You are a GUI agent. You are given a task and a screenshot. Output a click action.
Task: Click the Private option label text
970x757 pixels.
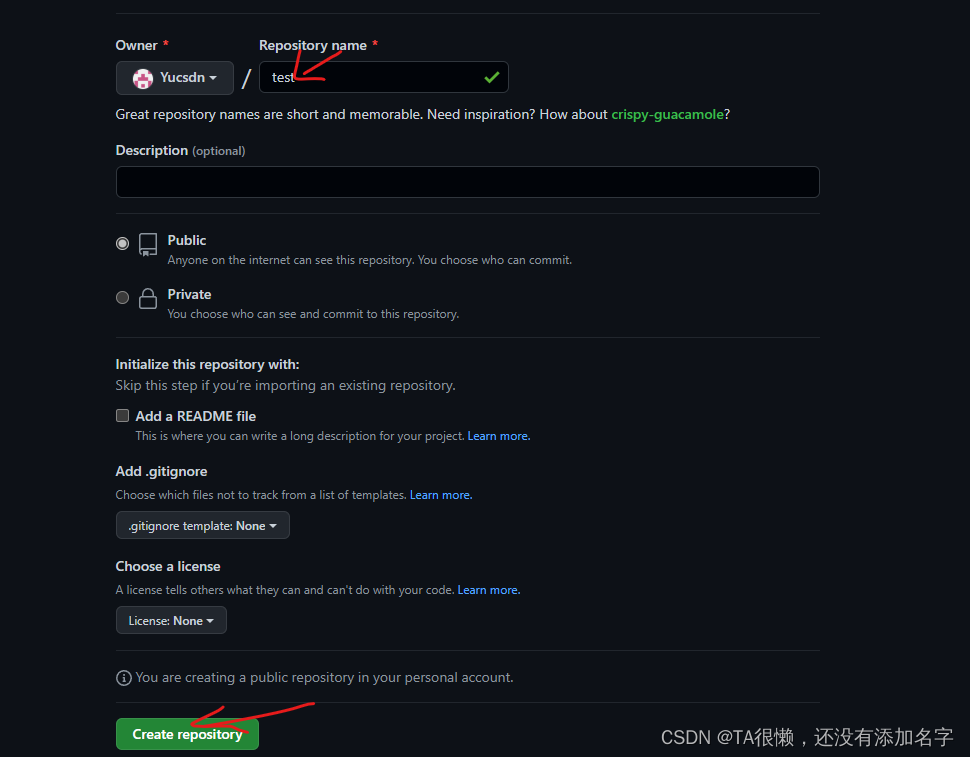[x=189, y=294]
